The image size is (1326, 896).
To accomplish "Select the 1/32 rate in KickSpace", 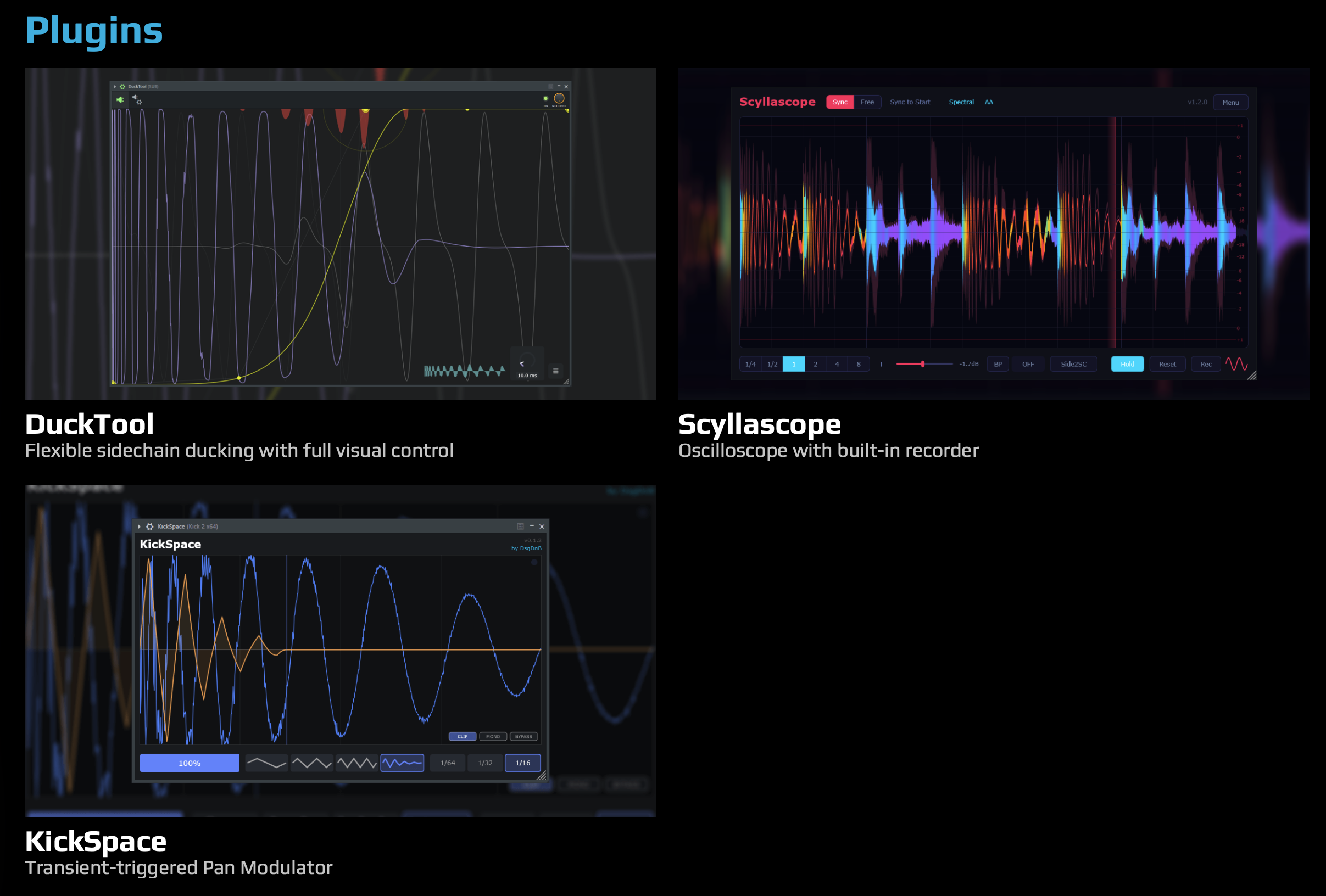I will click(x=485, y=763).
